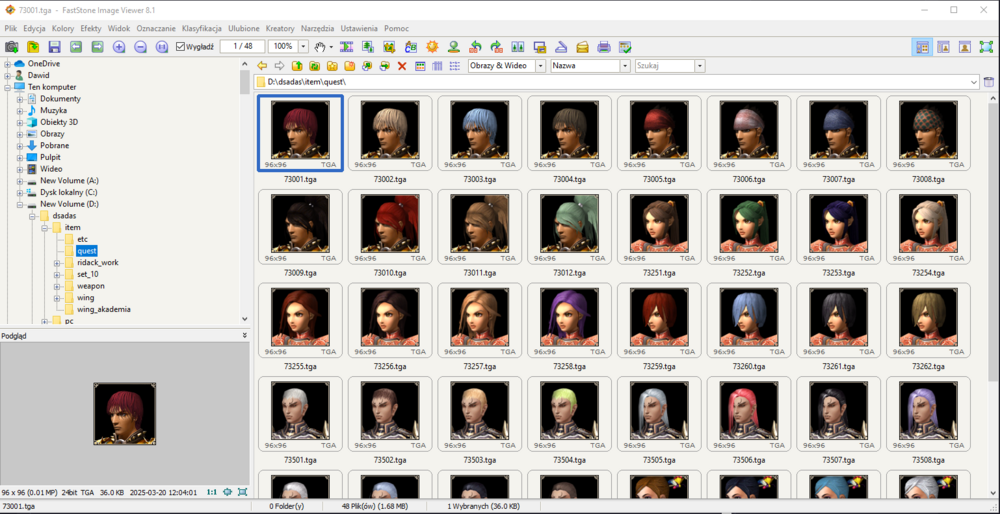Click the folder tree vertical scrollbar
The height and width of the screenshot is (514, 1000).
(x=245, y=191)
